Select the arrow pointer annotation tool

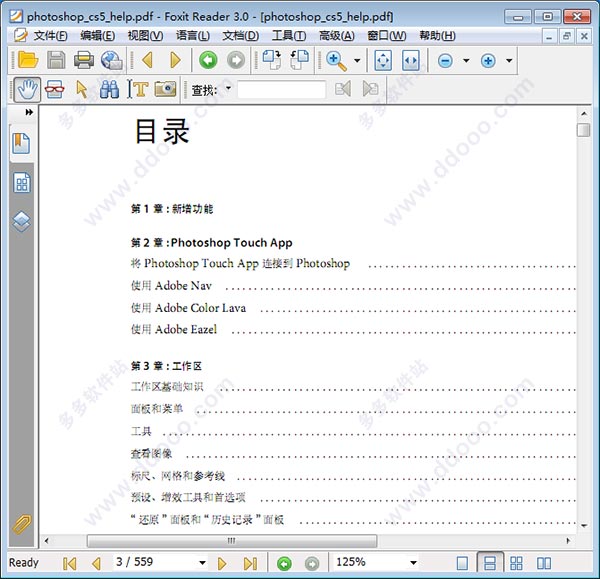tap(81, 90)
